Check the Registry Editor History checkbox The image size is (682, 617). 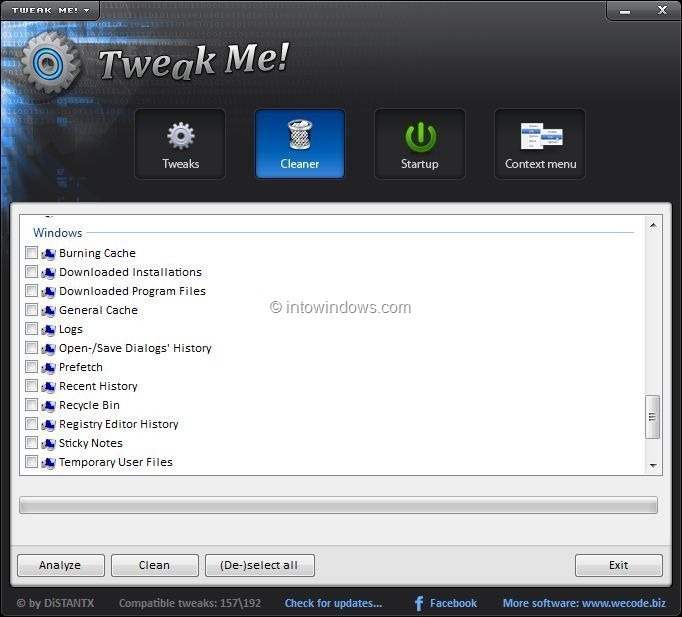coord(31,424)
